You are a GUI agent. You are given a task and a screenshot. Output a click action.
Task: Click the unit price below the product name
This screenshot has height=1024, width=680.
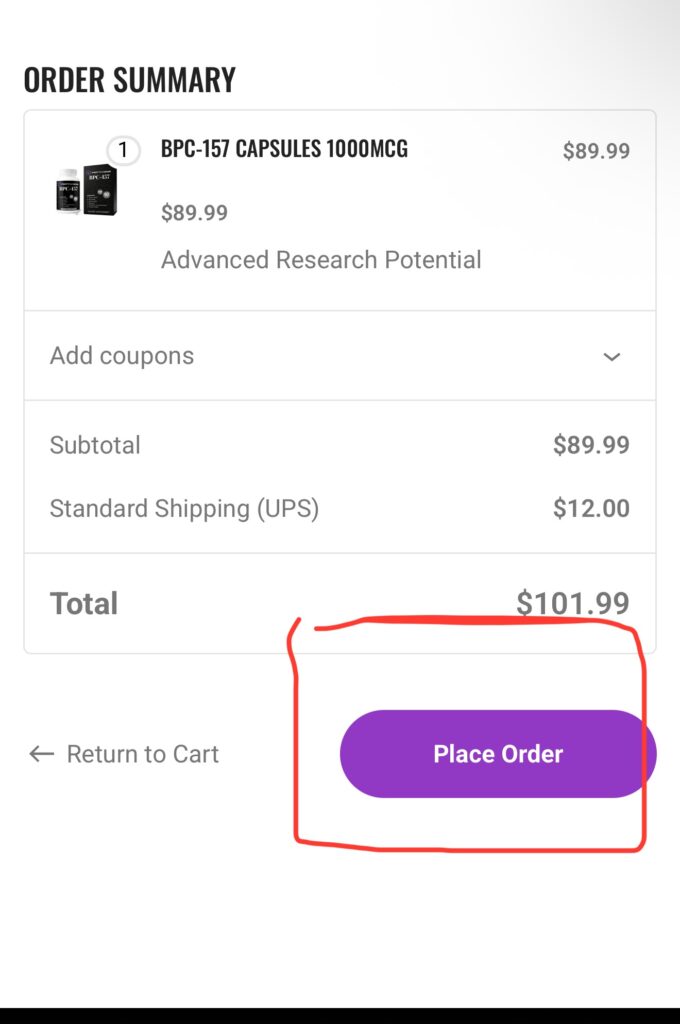pyautogui.click(x=194, y=212)
